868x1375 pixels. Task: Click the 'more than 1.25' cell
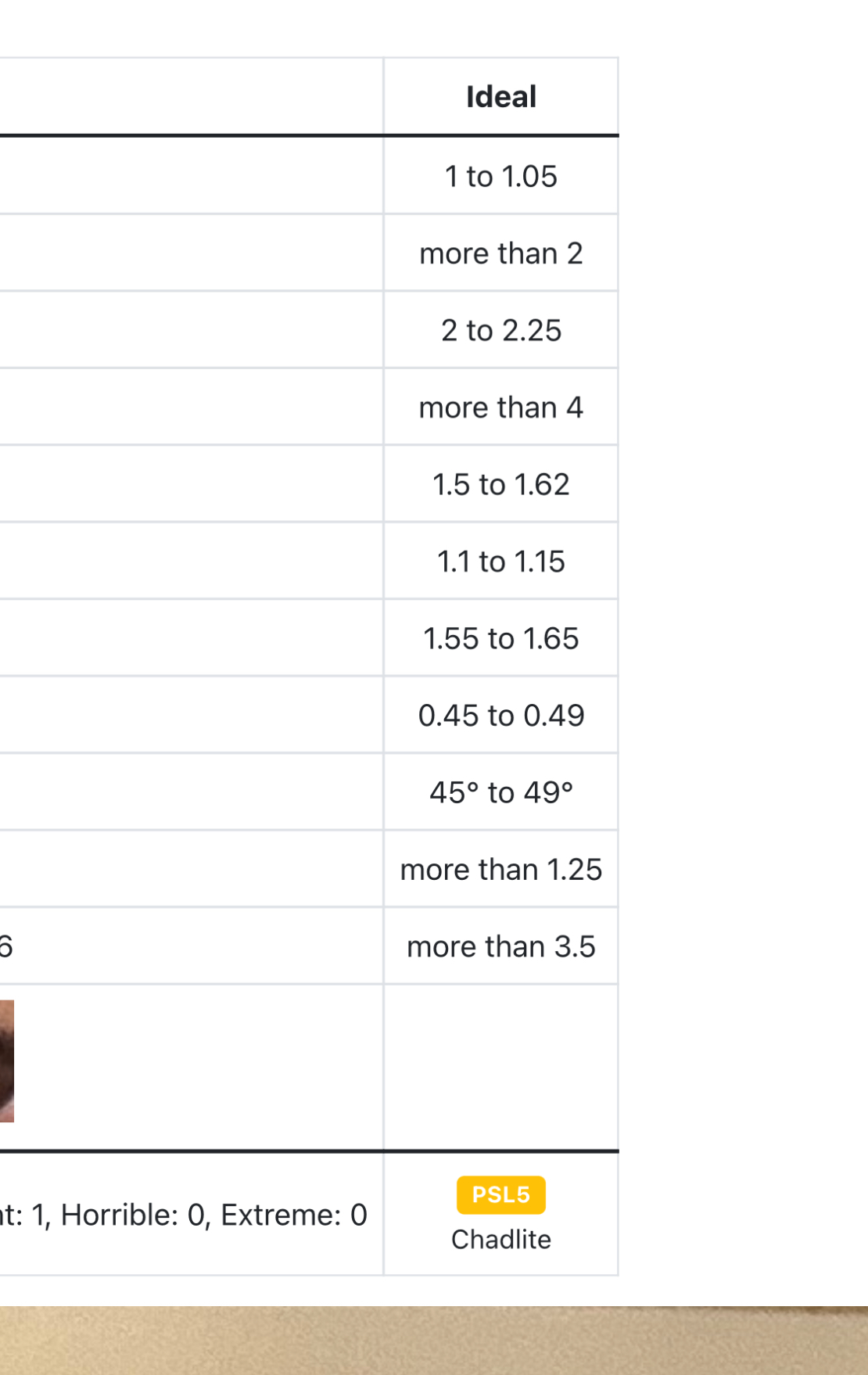pos(500,870)
